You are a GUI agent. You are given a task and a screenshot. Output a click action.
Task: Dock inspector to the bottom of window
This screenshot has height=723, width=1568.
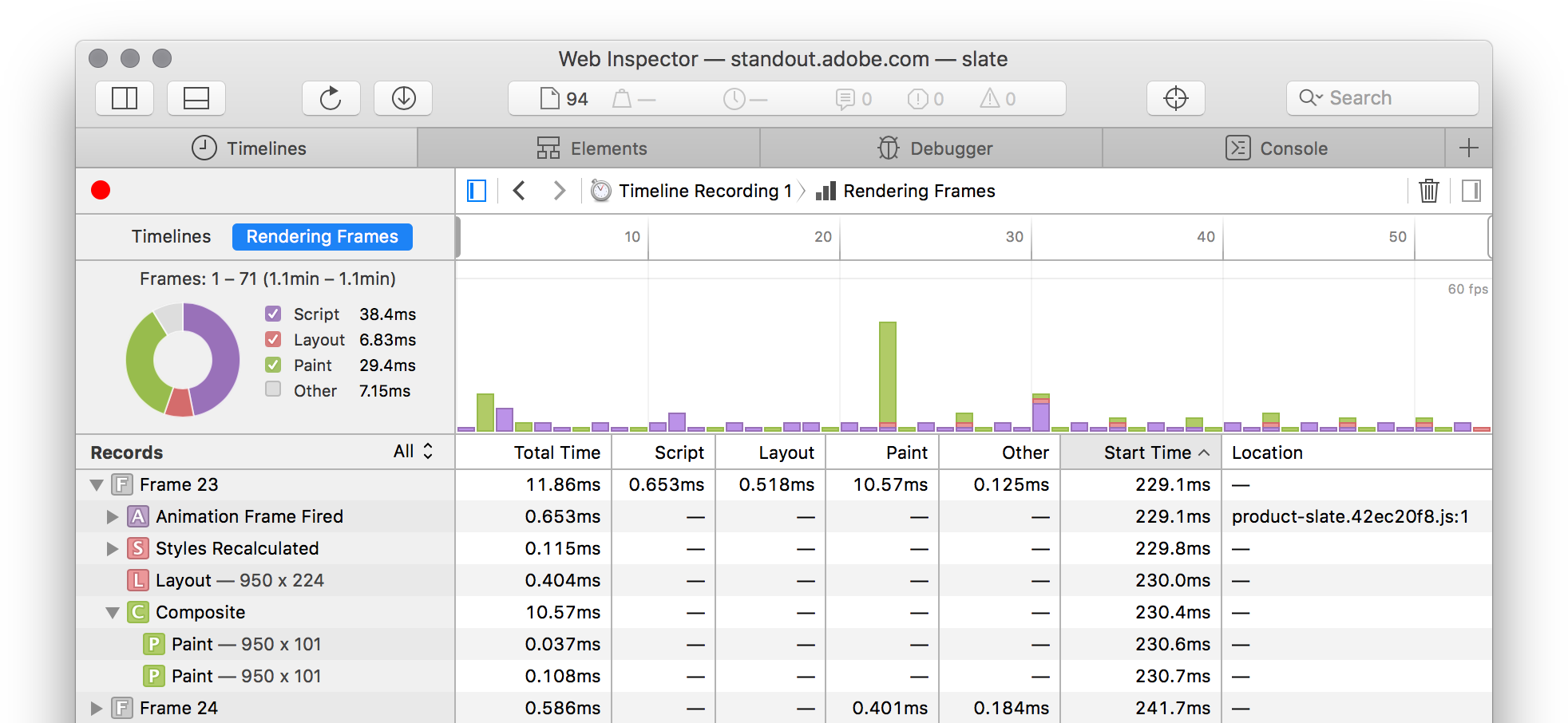pyautogui.click(x=196, y=98)
